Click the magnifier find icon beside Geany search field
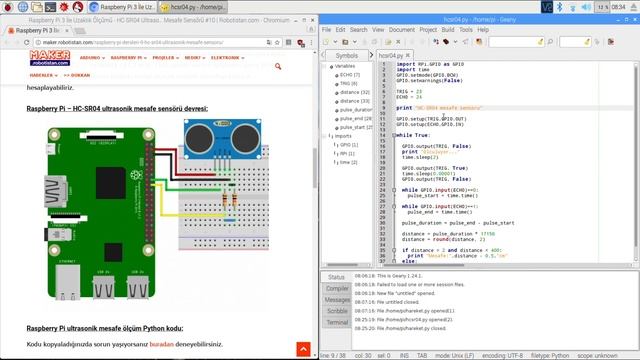Screen dimensions: 640x360 (x=550, y=42)
